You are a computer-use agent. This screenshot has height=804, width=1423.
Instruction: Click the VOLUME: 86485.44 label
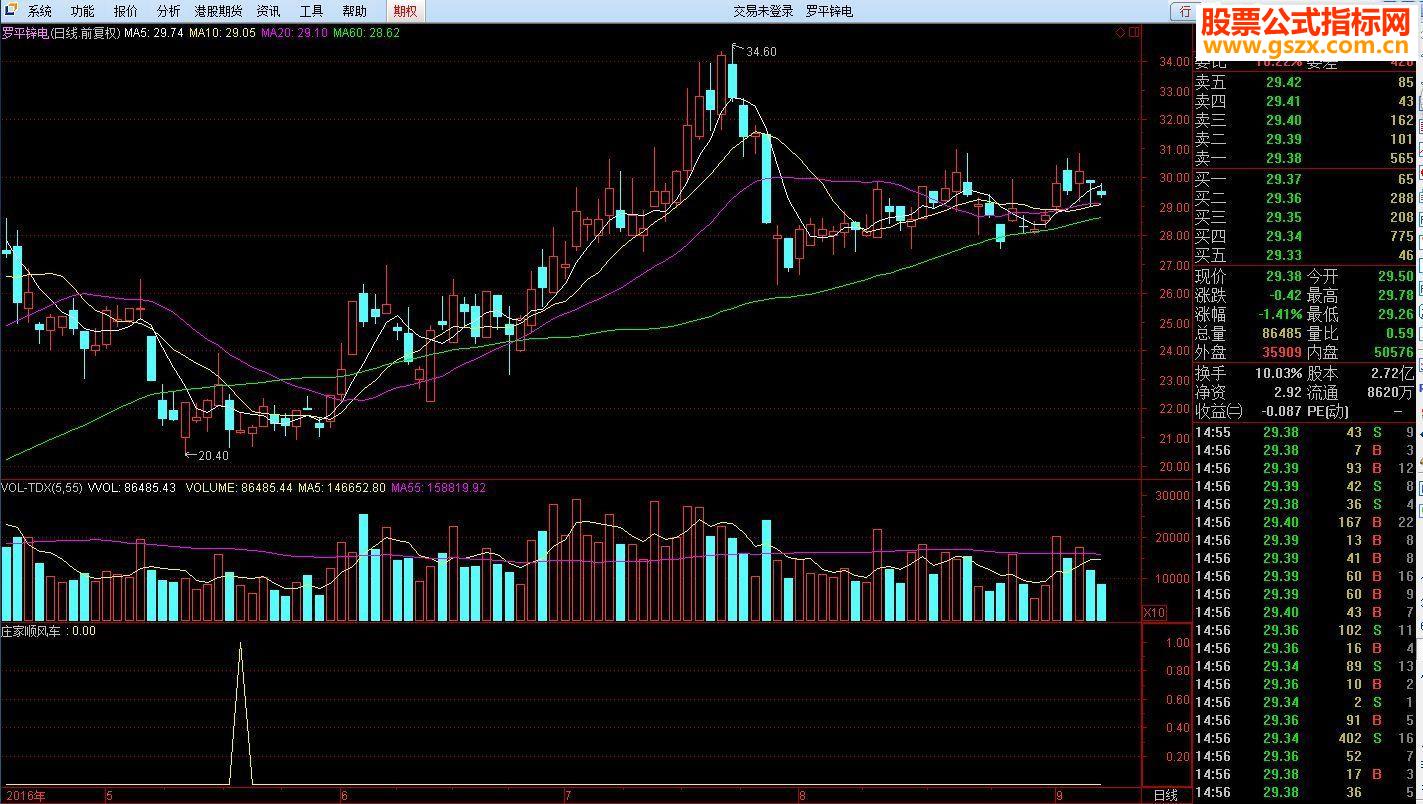tap(237, 488)
